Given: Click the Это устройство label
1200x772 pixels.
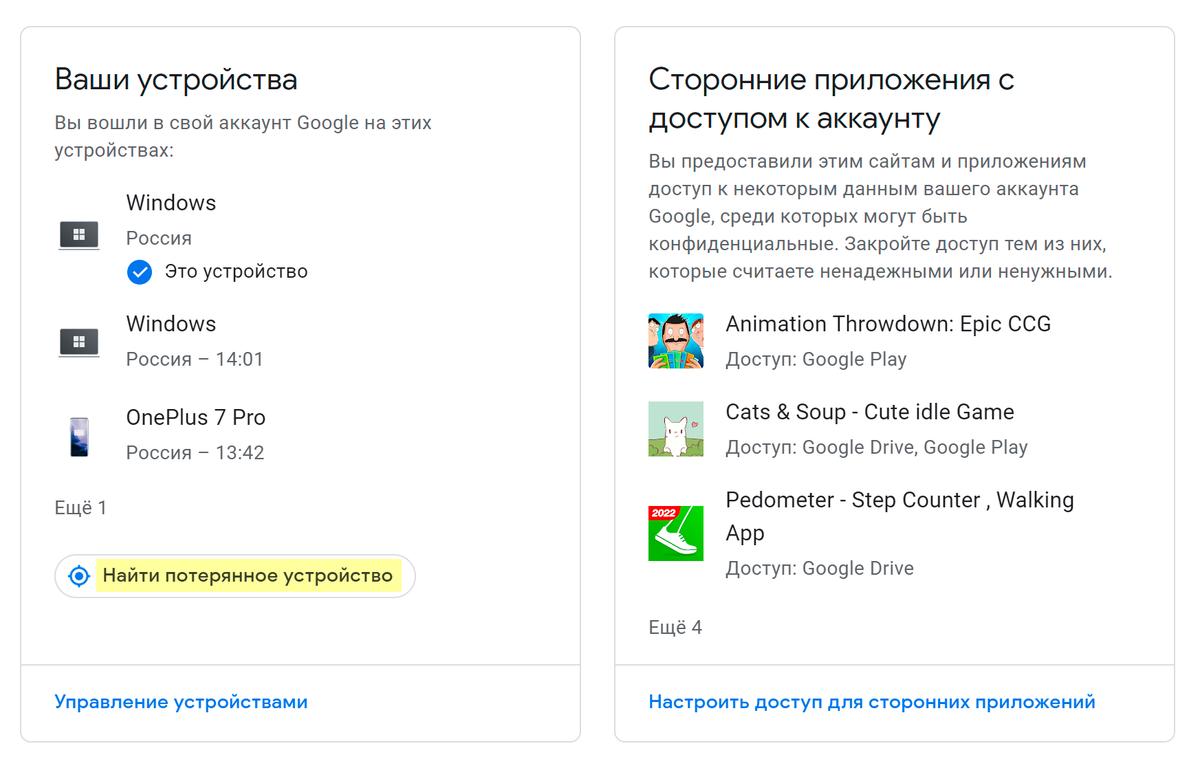Looking at the screenshot, I should 236,272.
